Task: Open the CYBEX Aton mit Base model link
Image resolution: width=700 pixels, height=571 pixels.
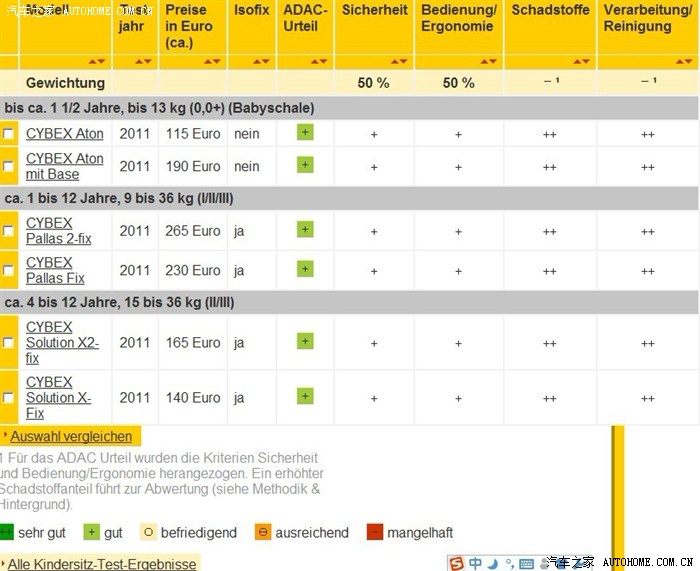Action: 64,166
